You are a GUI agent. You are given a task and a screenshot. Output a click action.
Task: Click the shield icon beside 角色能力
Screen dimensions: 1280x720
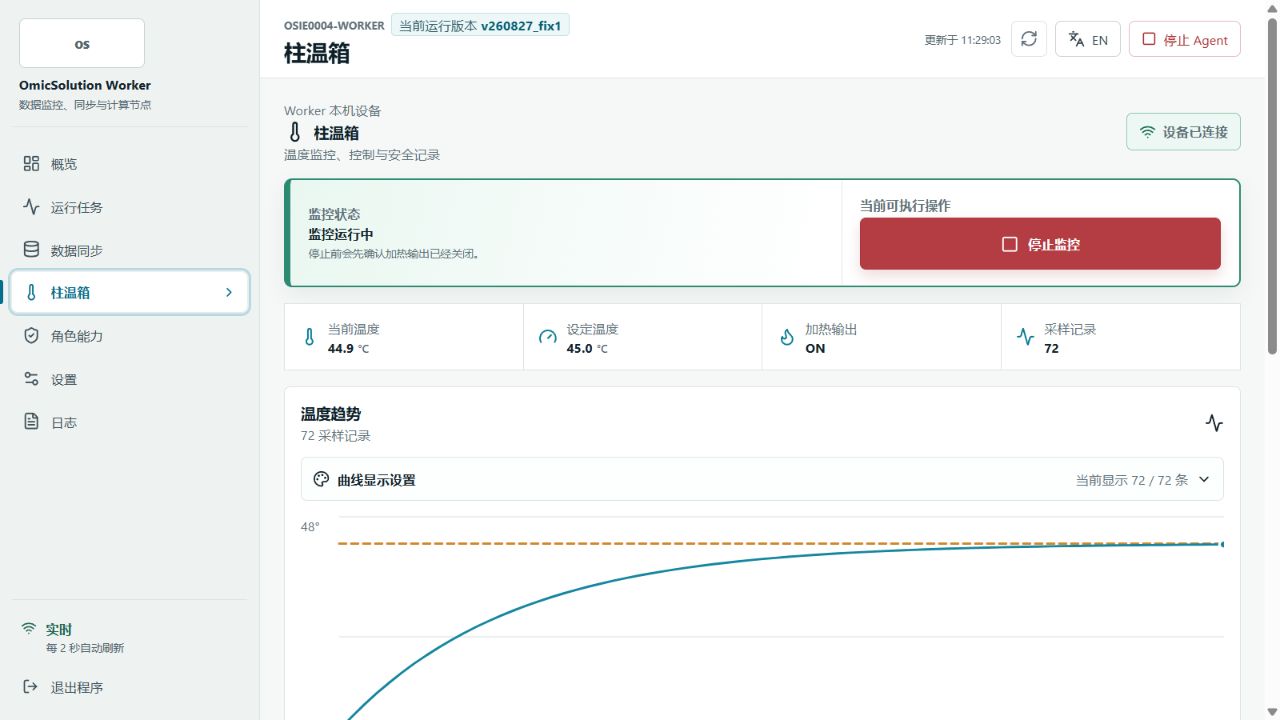click(31, 335)
